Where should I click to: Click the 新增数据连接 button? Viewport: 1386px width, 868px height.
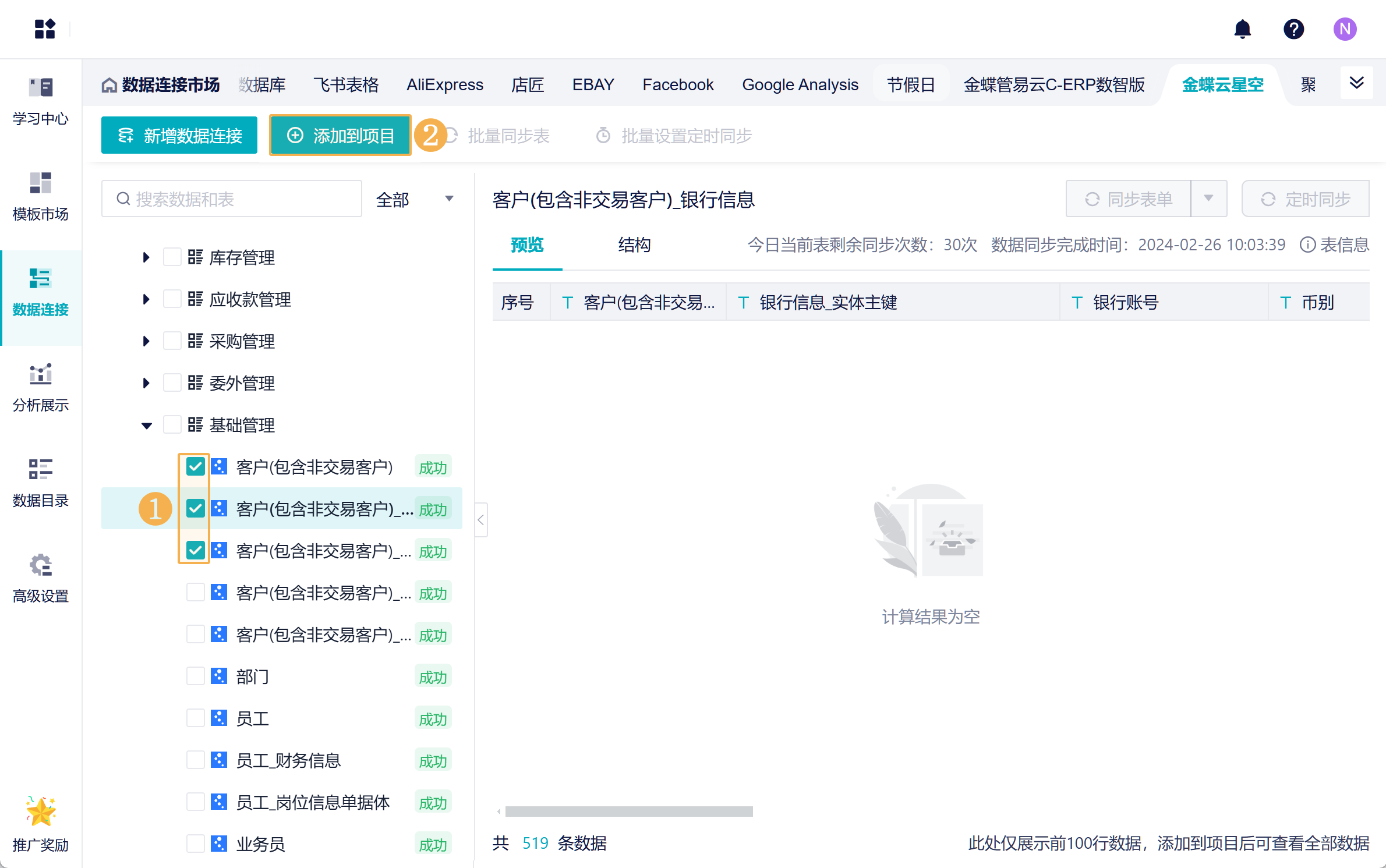click(179, 136)
